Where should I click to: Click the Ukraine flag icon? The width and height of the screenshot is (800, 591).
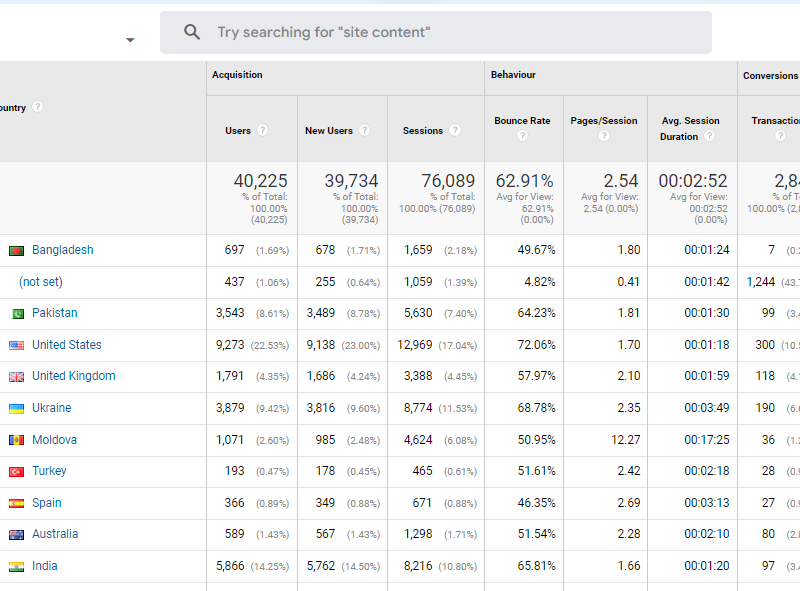click(x=16, y=409)
